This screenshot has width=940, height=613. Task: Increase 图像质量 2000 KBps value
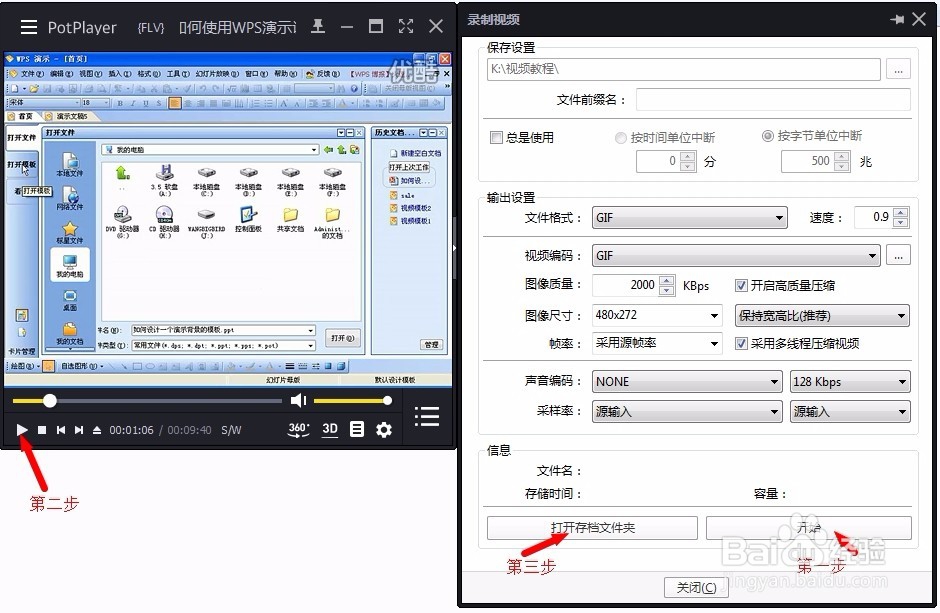667,280
